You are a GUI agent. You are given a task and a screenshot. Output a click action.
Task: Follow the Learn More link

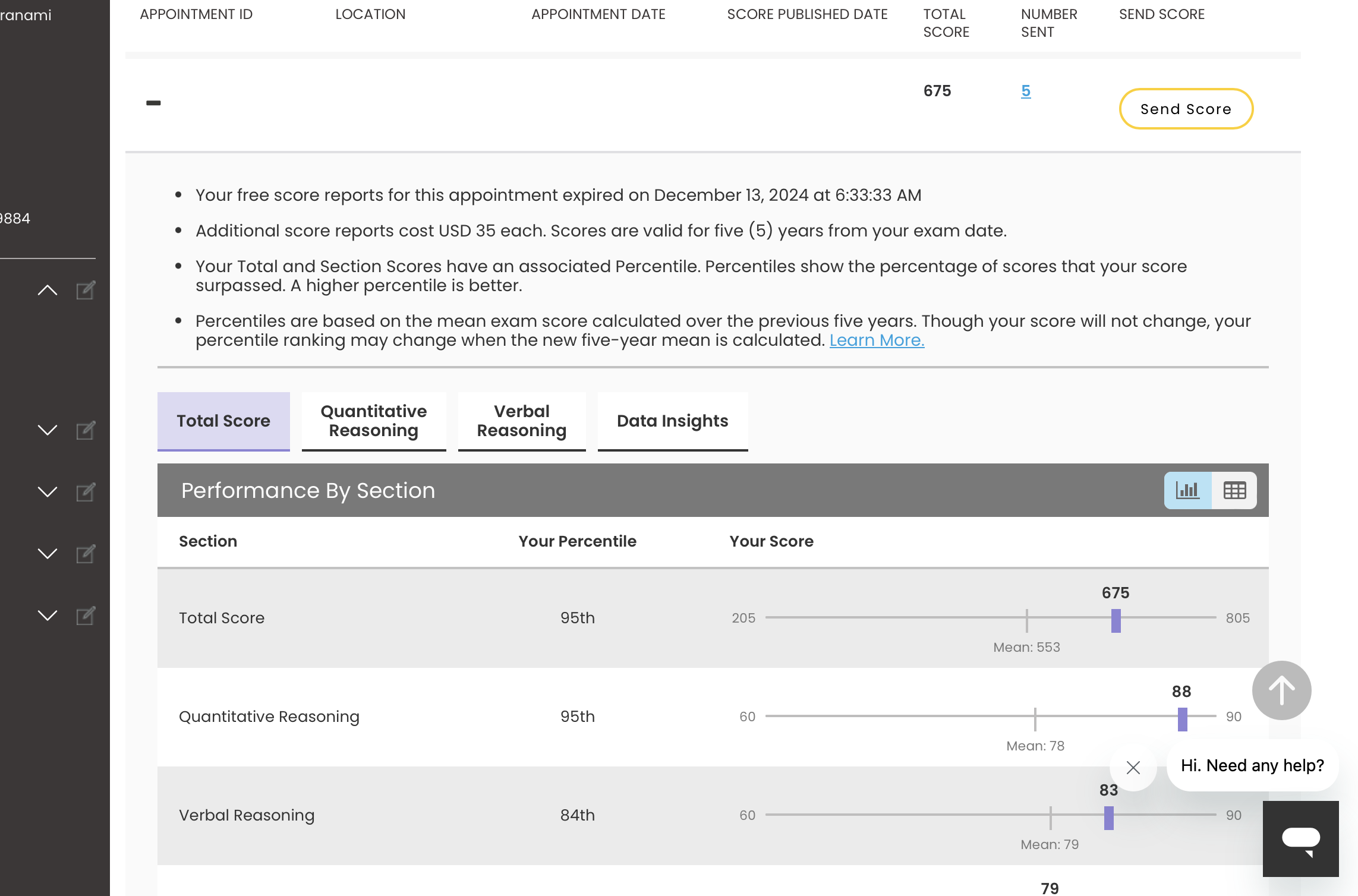(877, 340)
